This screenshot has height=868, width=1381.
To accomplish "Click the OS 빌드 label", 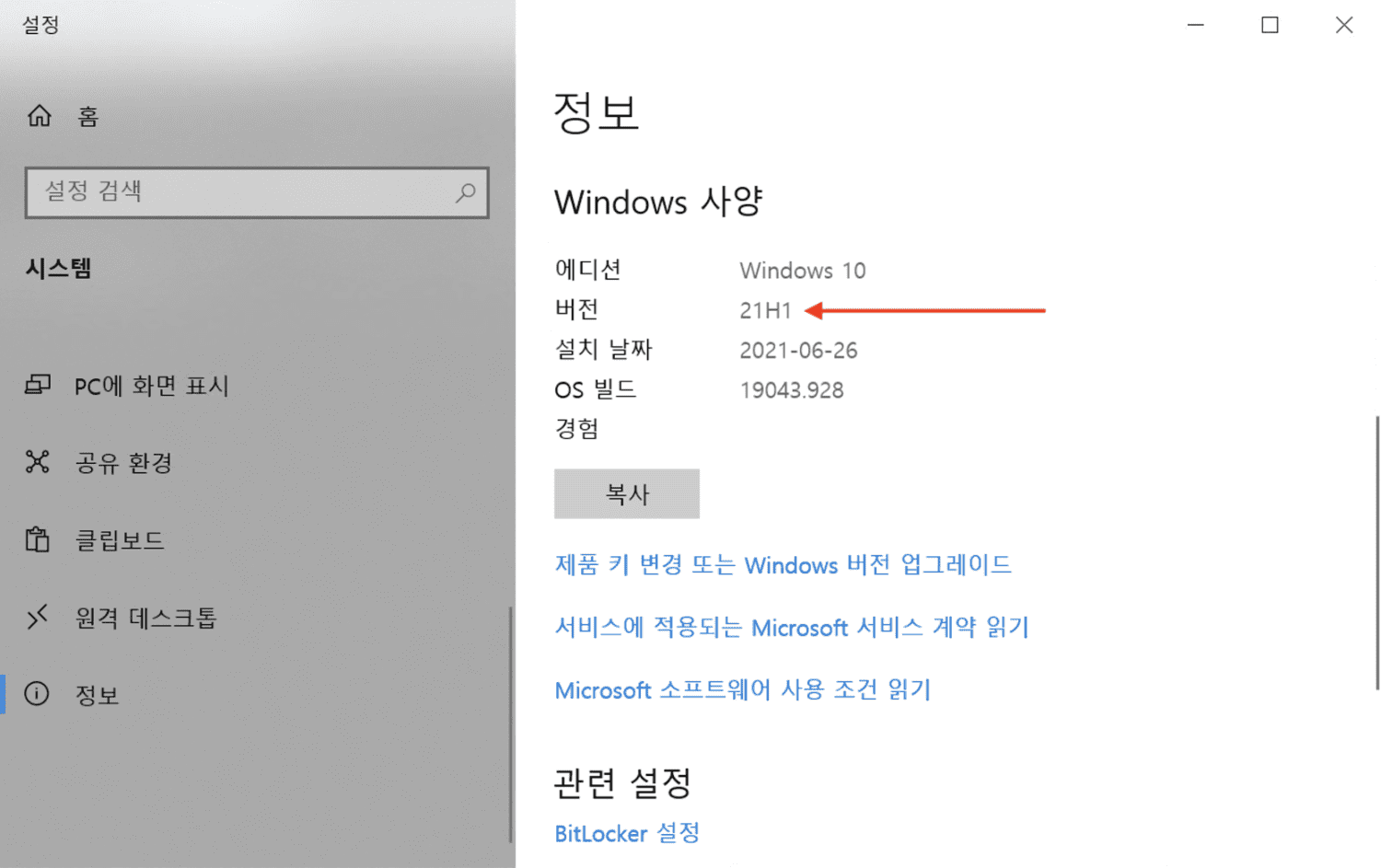I will coord(596,389).
